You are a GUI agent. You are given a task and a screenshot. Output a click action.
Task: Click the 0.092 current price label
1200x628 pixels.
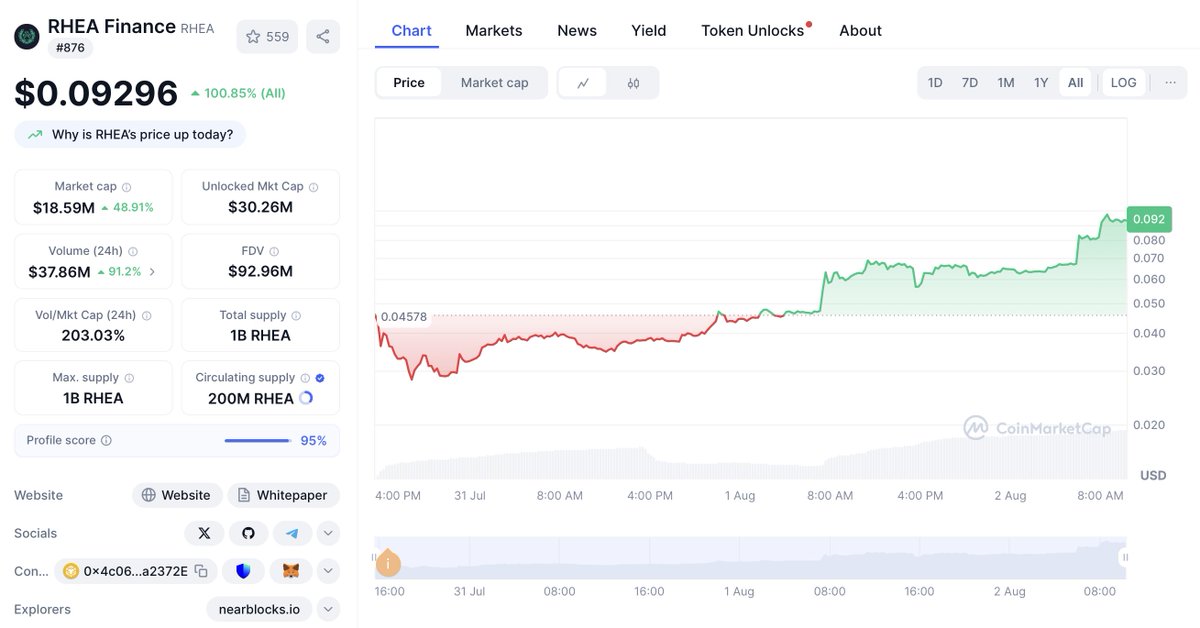pyautogui.click(x=1148, y=220)
